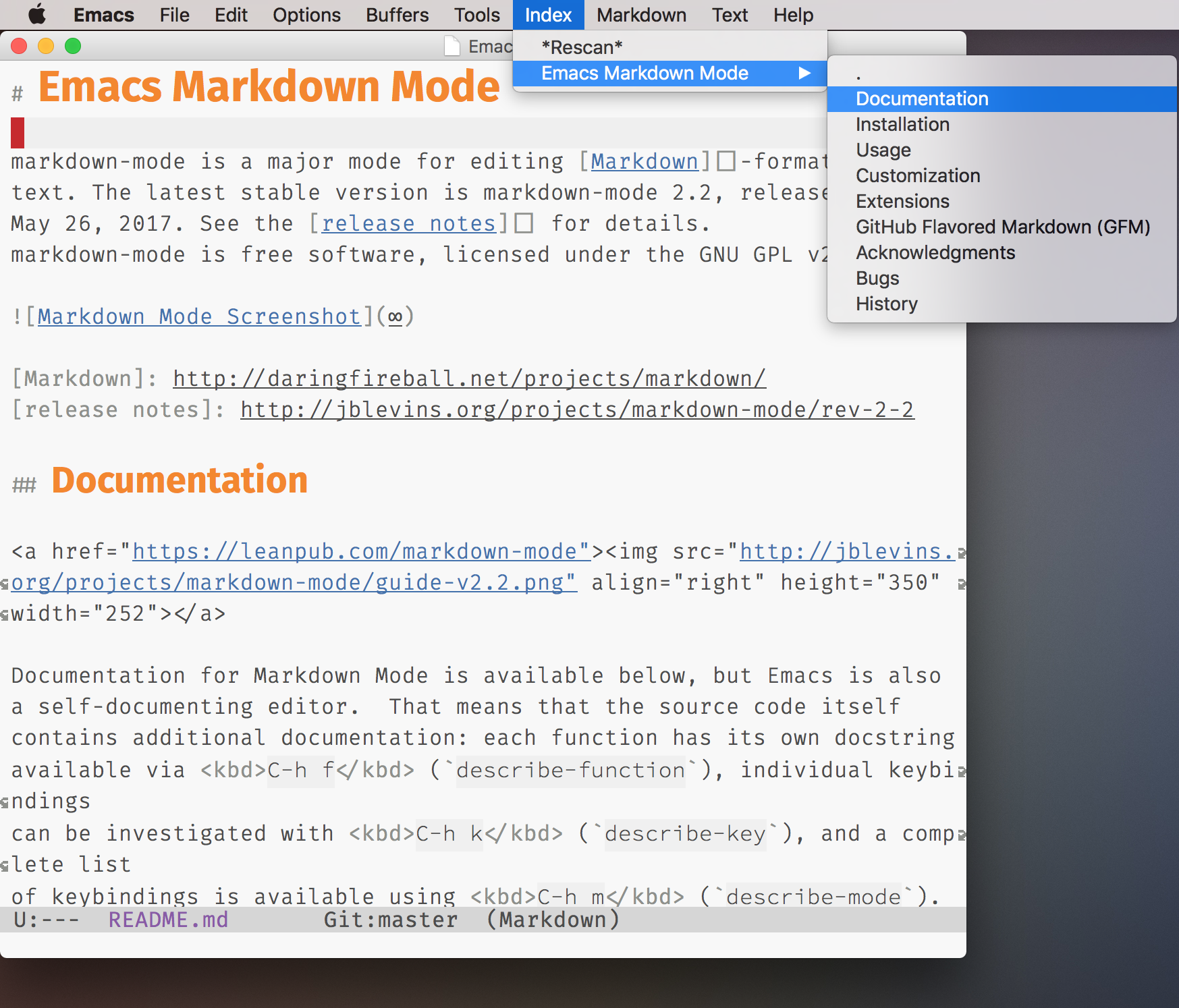Screen dimensions: 1179x1008
Task: Click README.md in the mode line
Action: pos(169,920)
